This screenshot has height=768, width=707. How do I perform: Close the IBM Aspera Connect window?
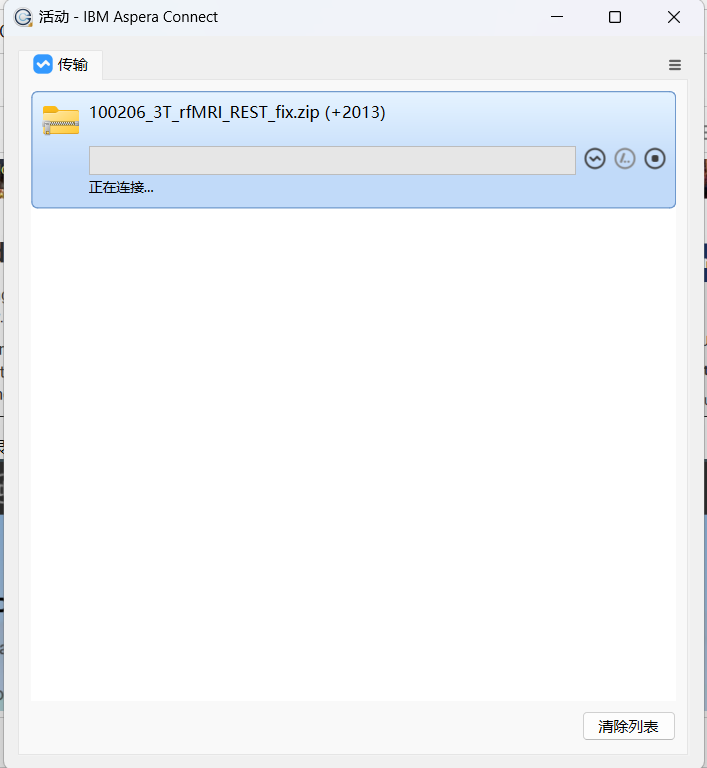tap(674, 17)
